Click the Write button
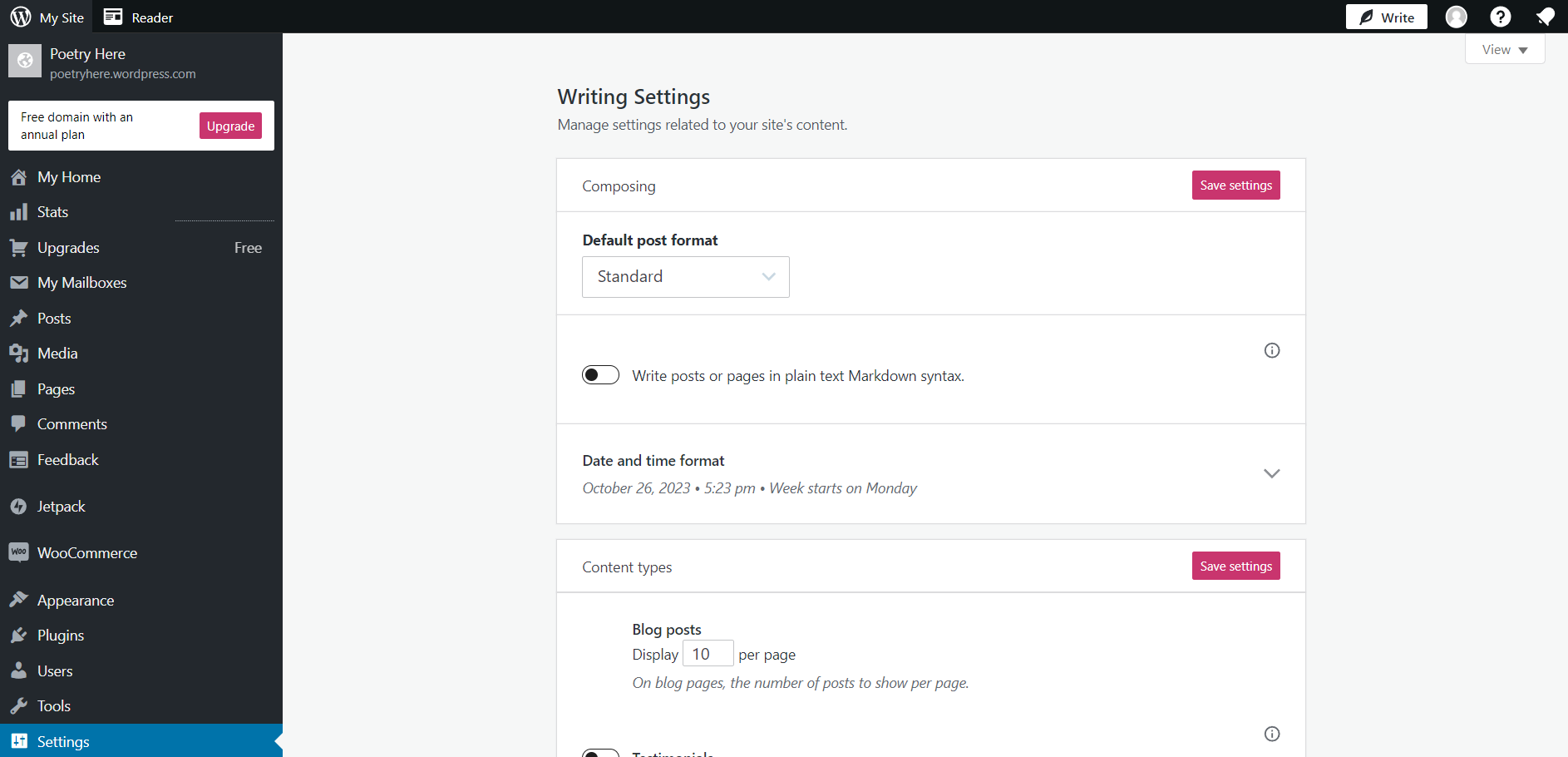 click(x=1386, y=17)
